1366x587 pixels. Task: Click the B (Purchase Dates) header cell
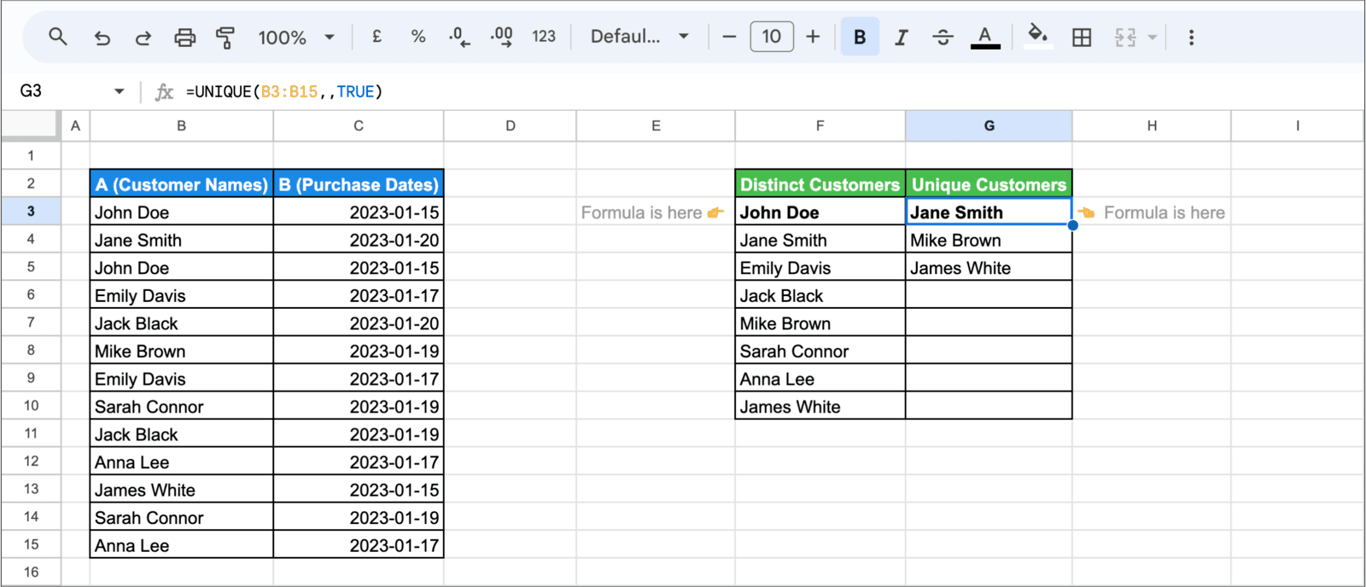tap(358, 184)
